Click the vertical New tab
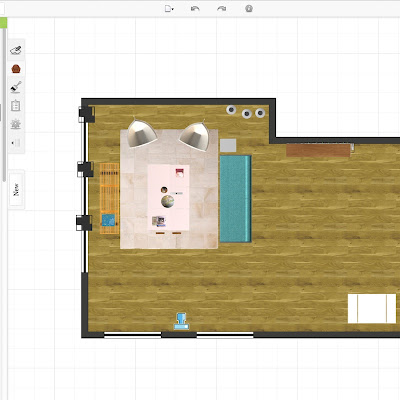The height and width of the screenshot is (400, 400). tap(16, 190)
